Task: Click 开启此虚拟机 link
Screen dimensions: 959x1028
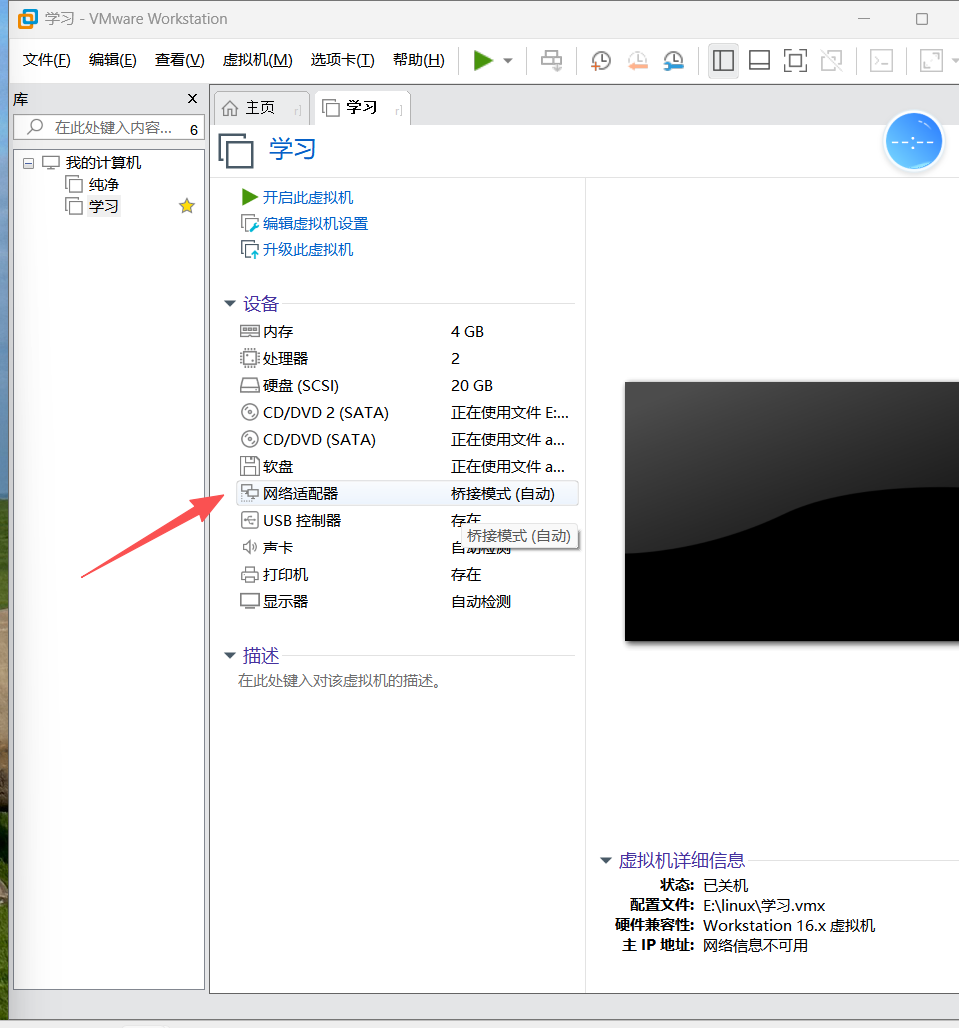Action: pos(307,197)
